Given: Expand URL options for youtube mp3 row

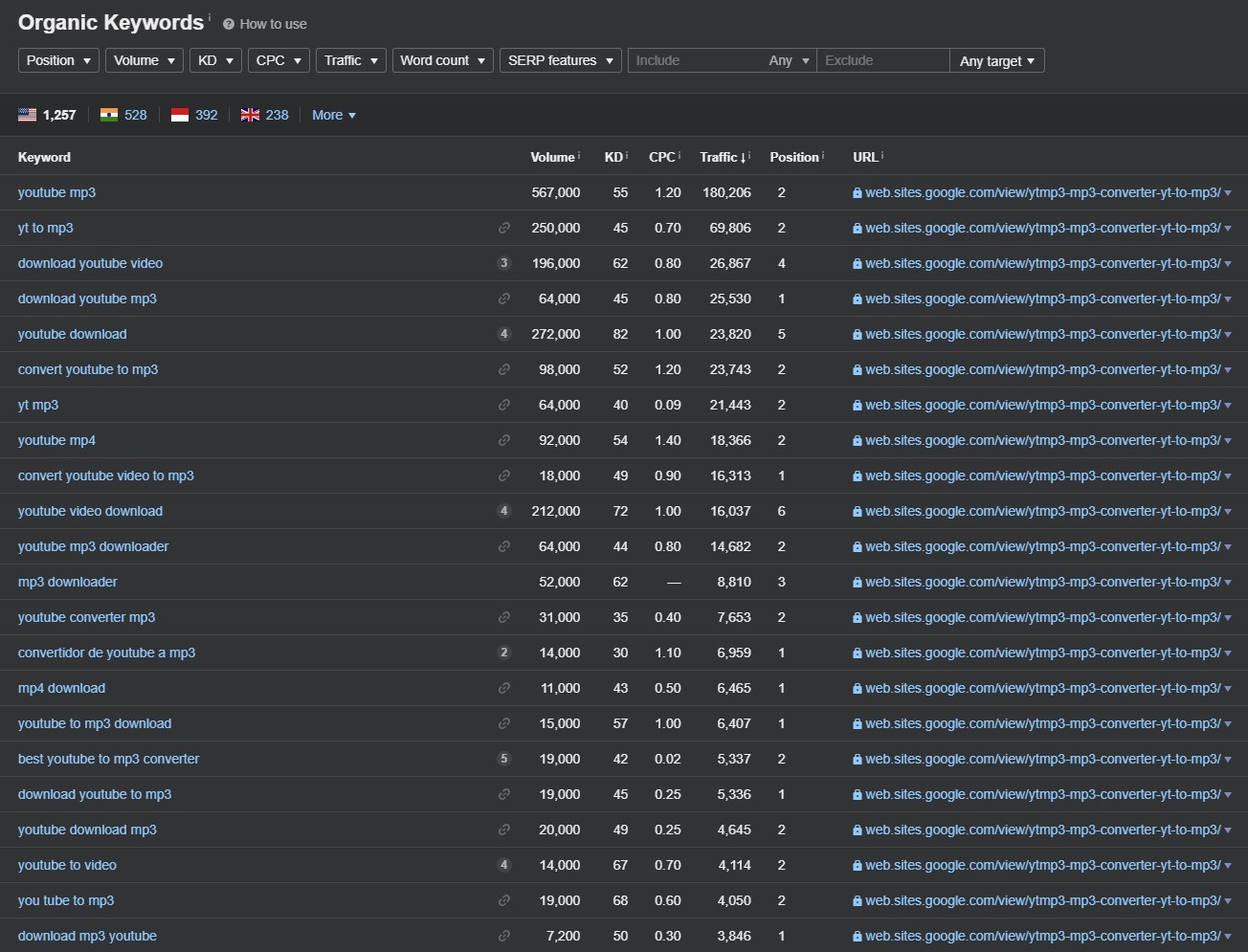Looking at the screenshot, I should (1228, 193).
